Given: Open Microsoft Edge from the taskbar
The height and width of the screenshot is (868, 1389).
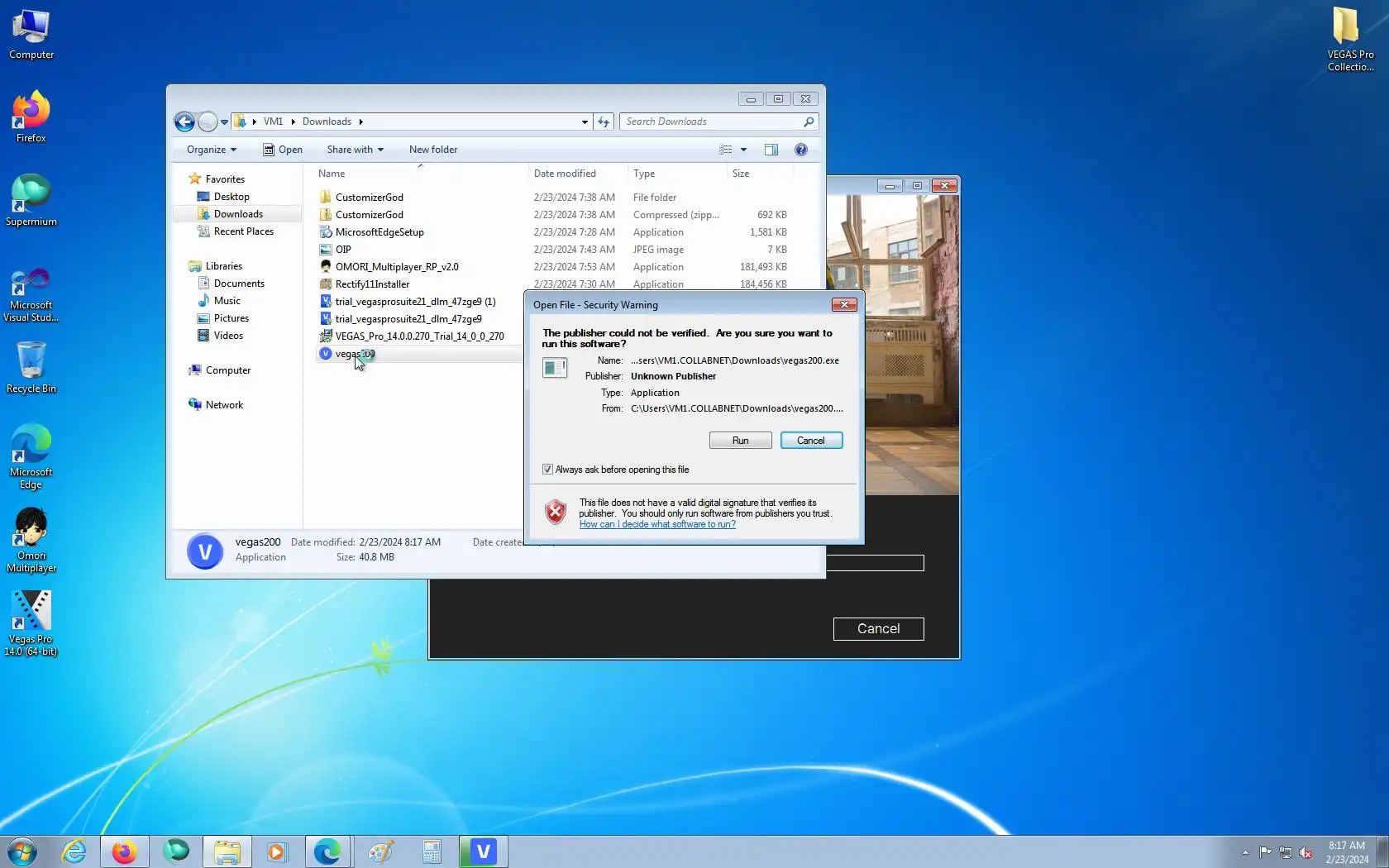Looking at the screenshot, I should tap(327, 851).
